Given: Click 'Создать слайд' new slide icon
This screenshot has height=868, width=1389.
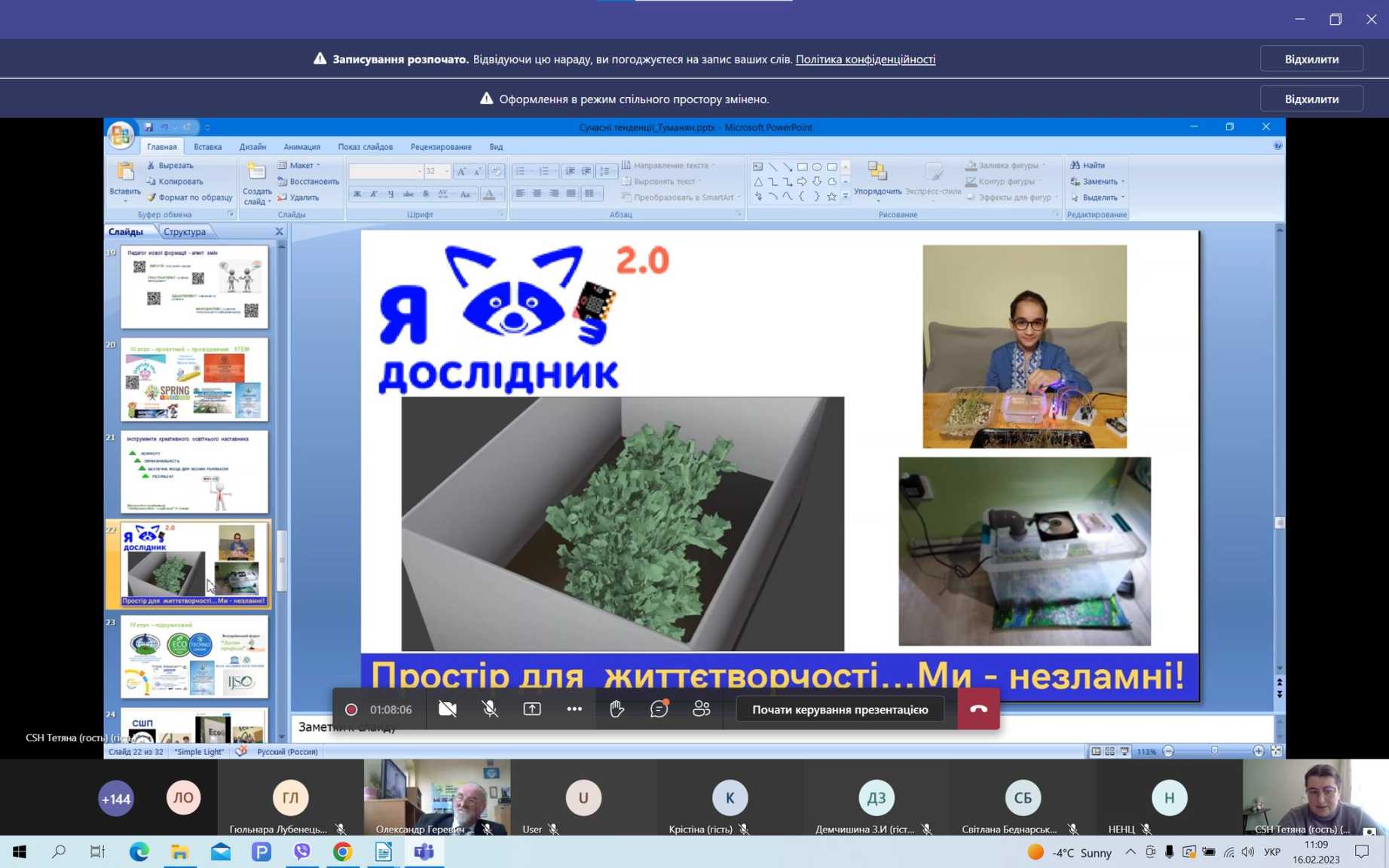Looking at the screenshot, I should [x=257, y=172].
